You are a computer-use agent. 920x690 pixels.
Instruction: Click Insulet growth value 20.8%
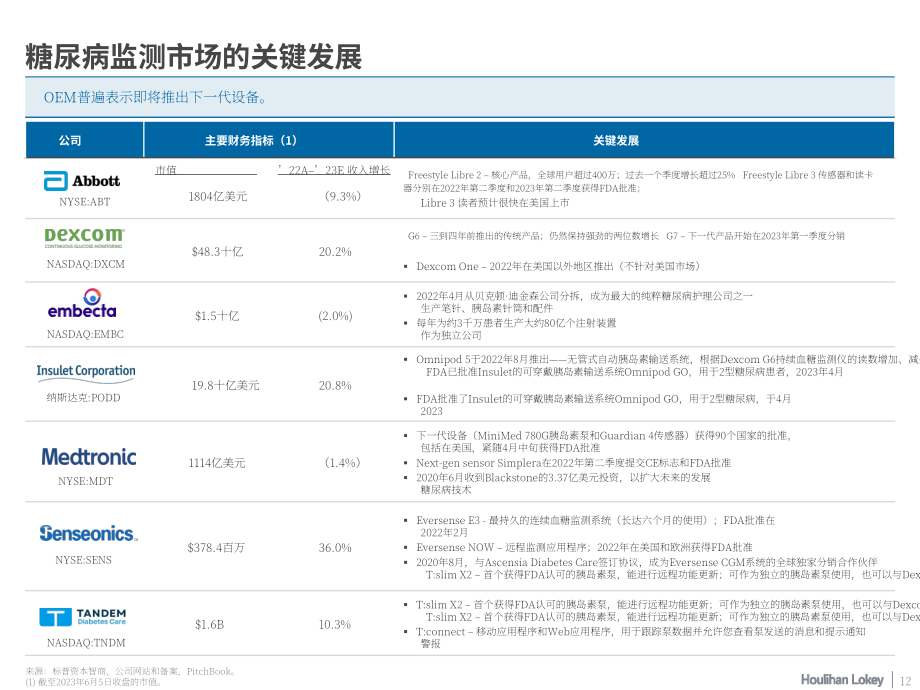coord(335,385)
